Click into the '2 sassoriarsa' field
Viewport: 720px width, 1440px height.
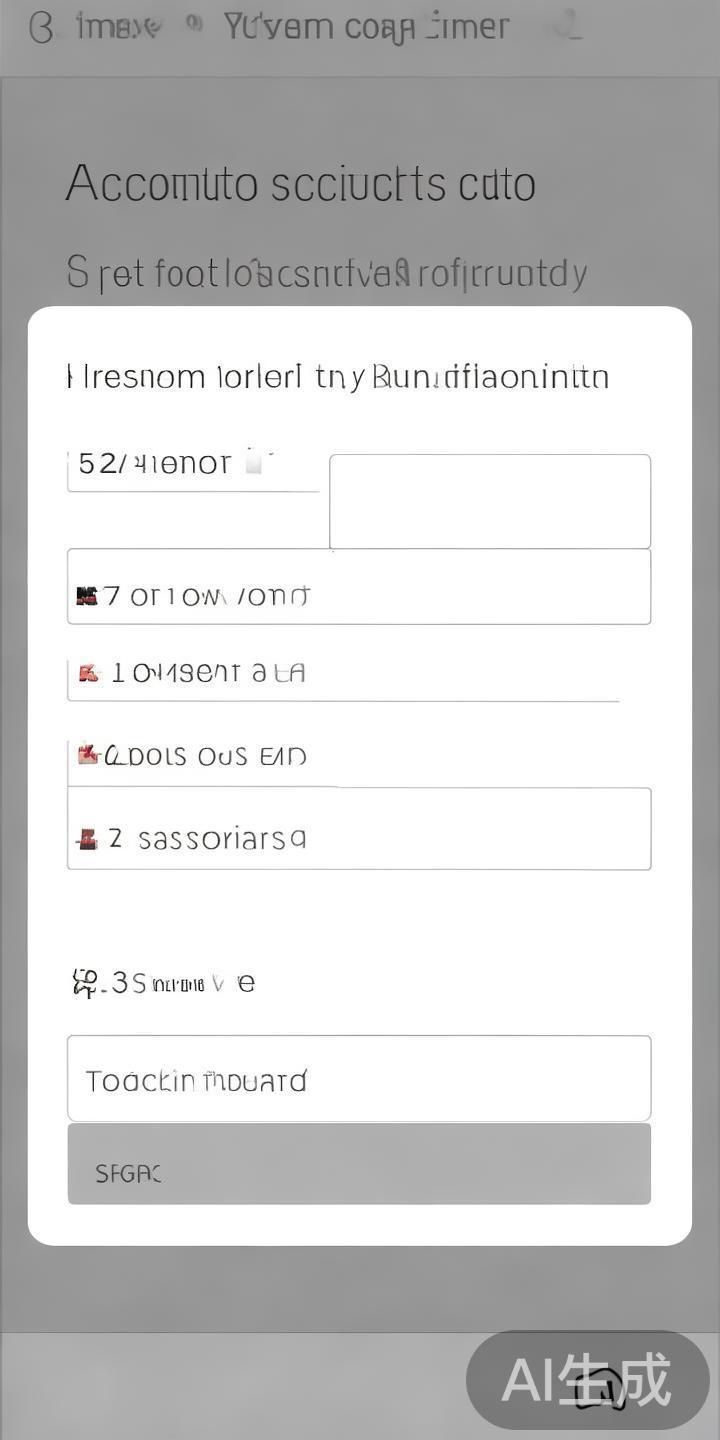[359, 829]
